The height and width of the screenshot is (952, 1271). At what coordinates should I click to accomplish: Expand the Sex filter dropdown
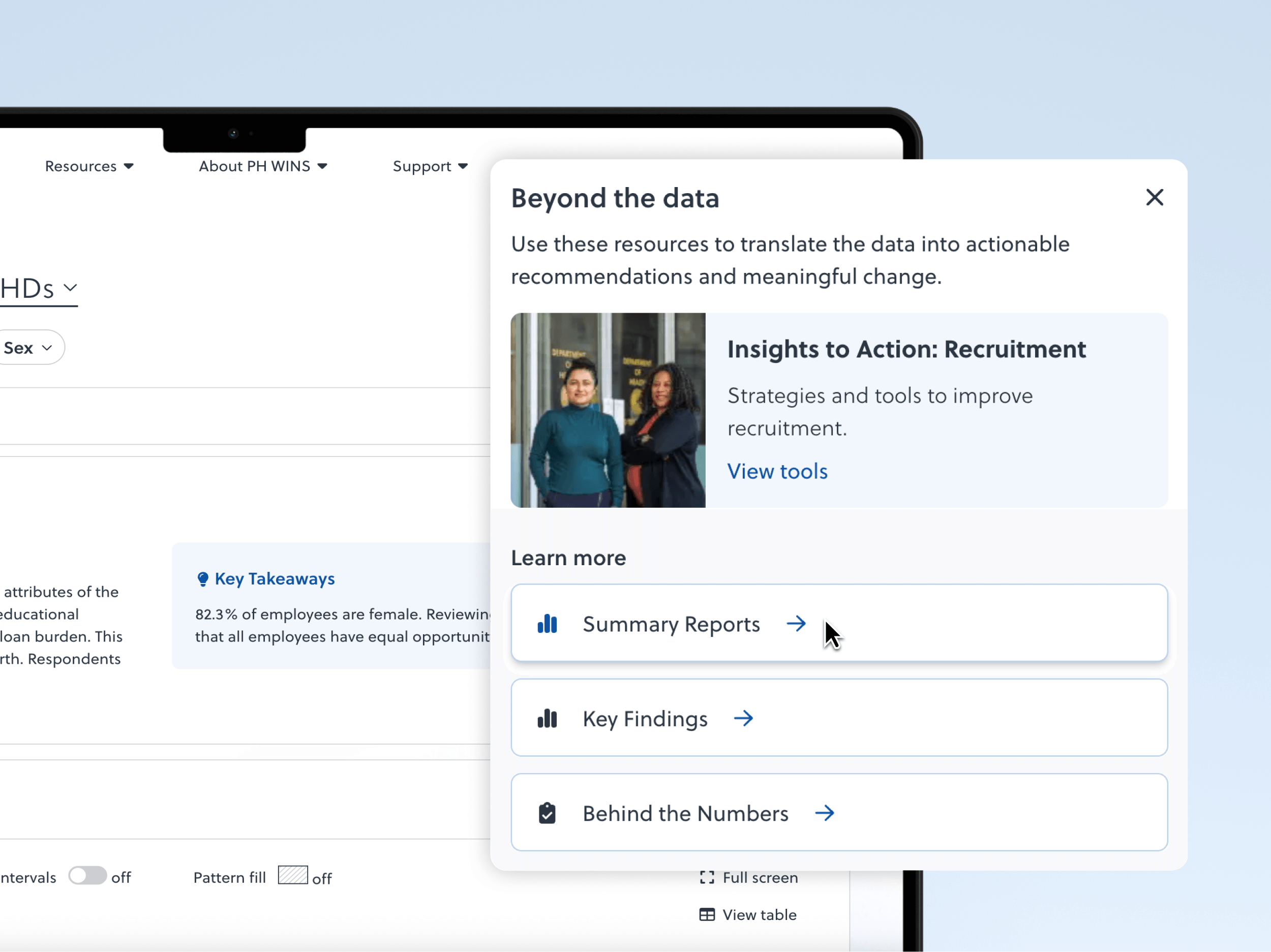coord(29,348)
